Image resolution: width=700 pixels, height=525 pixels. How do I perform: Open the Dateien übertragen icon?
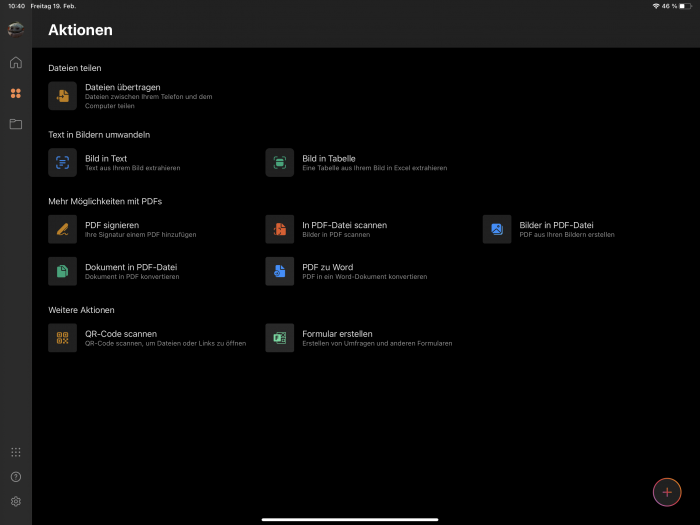[x=62, y=95]
